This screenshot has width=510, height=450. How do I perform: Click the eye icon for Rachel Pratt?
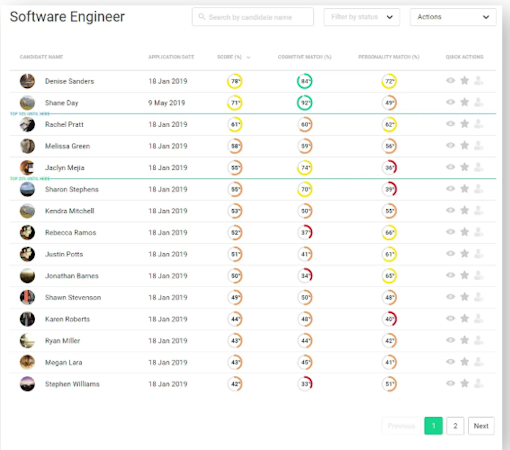tap(450, 124)
